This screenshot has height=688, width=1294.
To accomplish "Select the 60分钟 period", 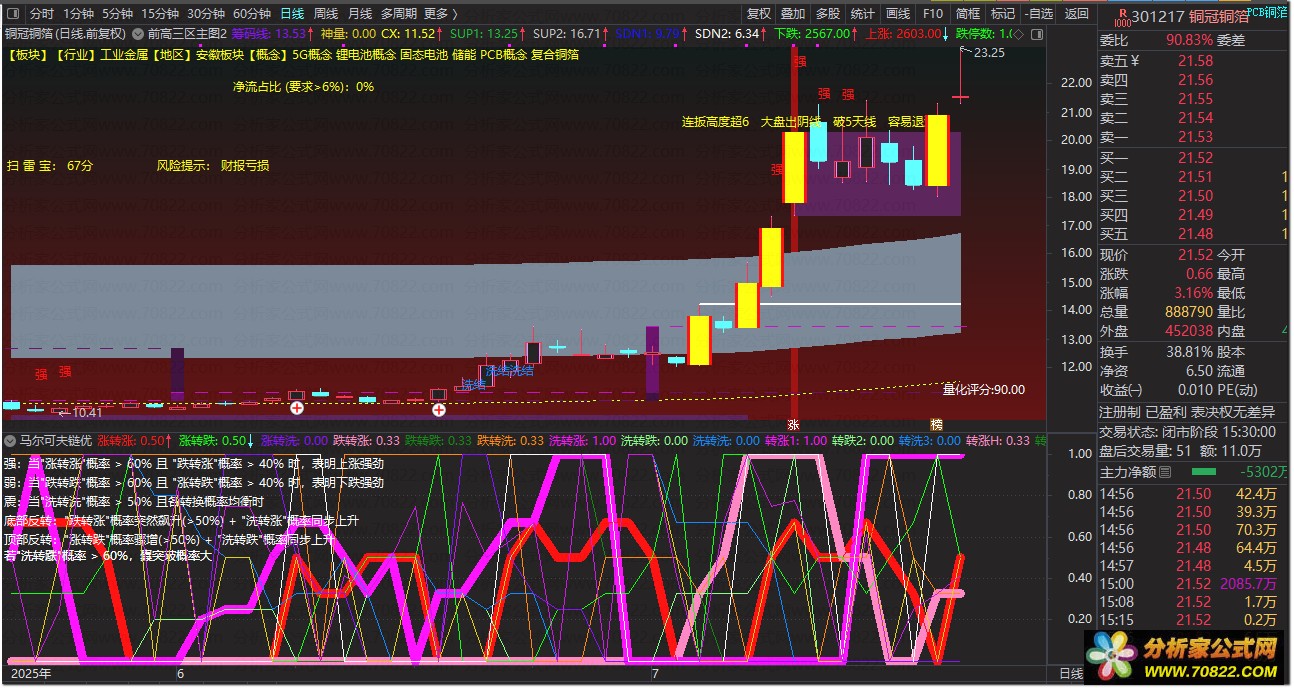I will click(252, 14).
